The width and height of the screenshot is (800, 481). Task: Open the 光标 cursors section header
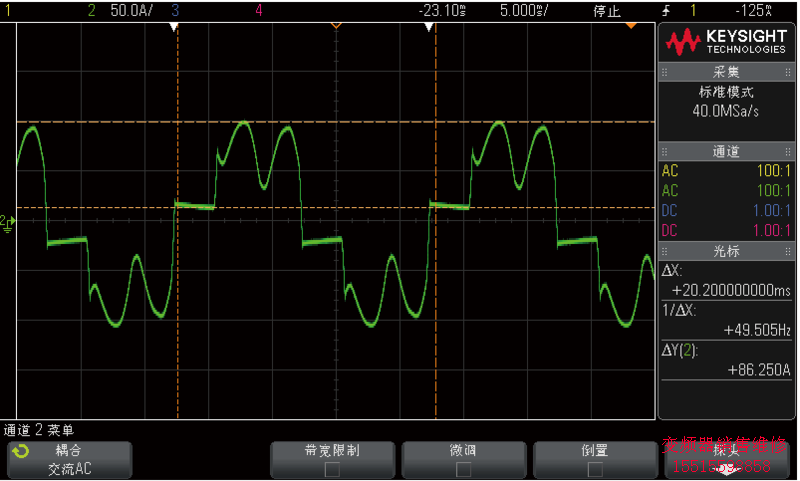726,250
